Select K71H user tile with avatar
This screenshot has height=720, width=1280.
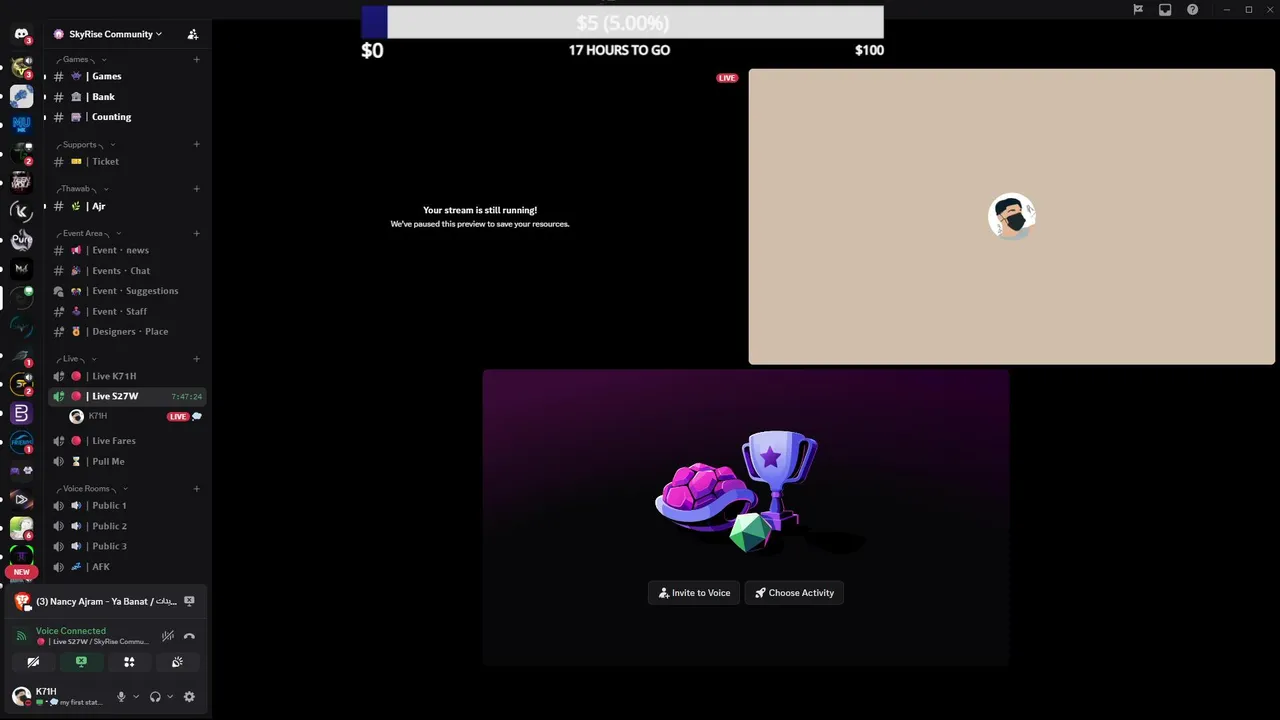click(x=1012, y=216)
